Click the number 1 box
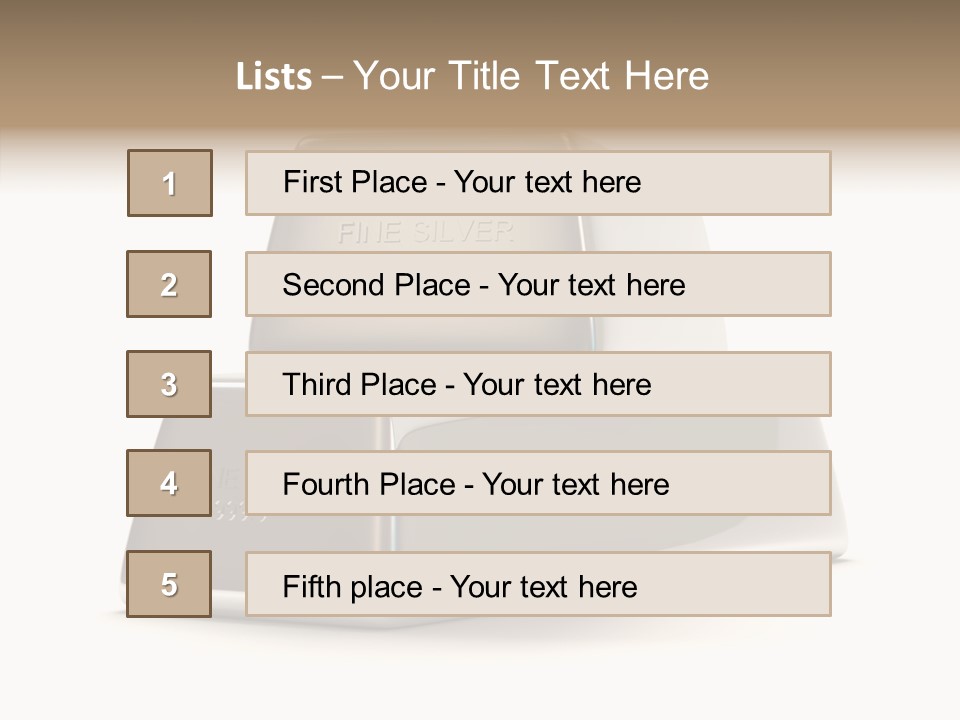This screenshot has width=960, height=720. click(x=169, y=183)
